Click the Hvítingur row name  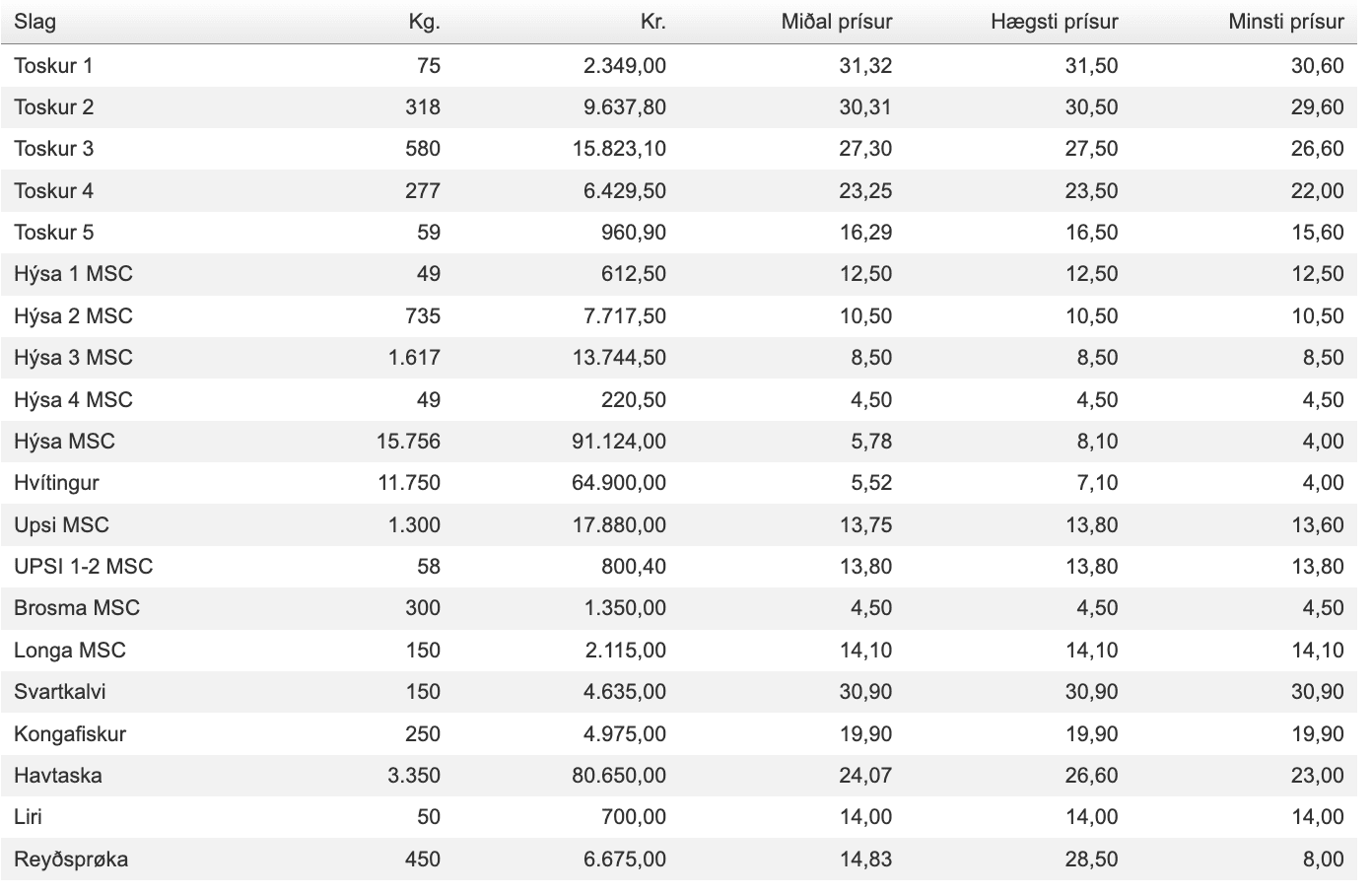click(56, 483)
